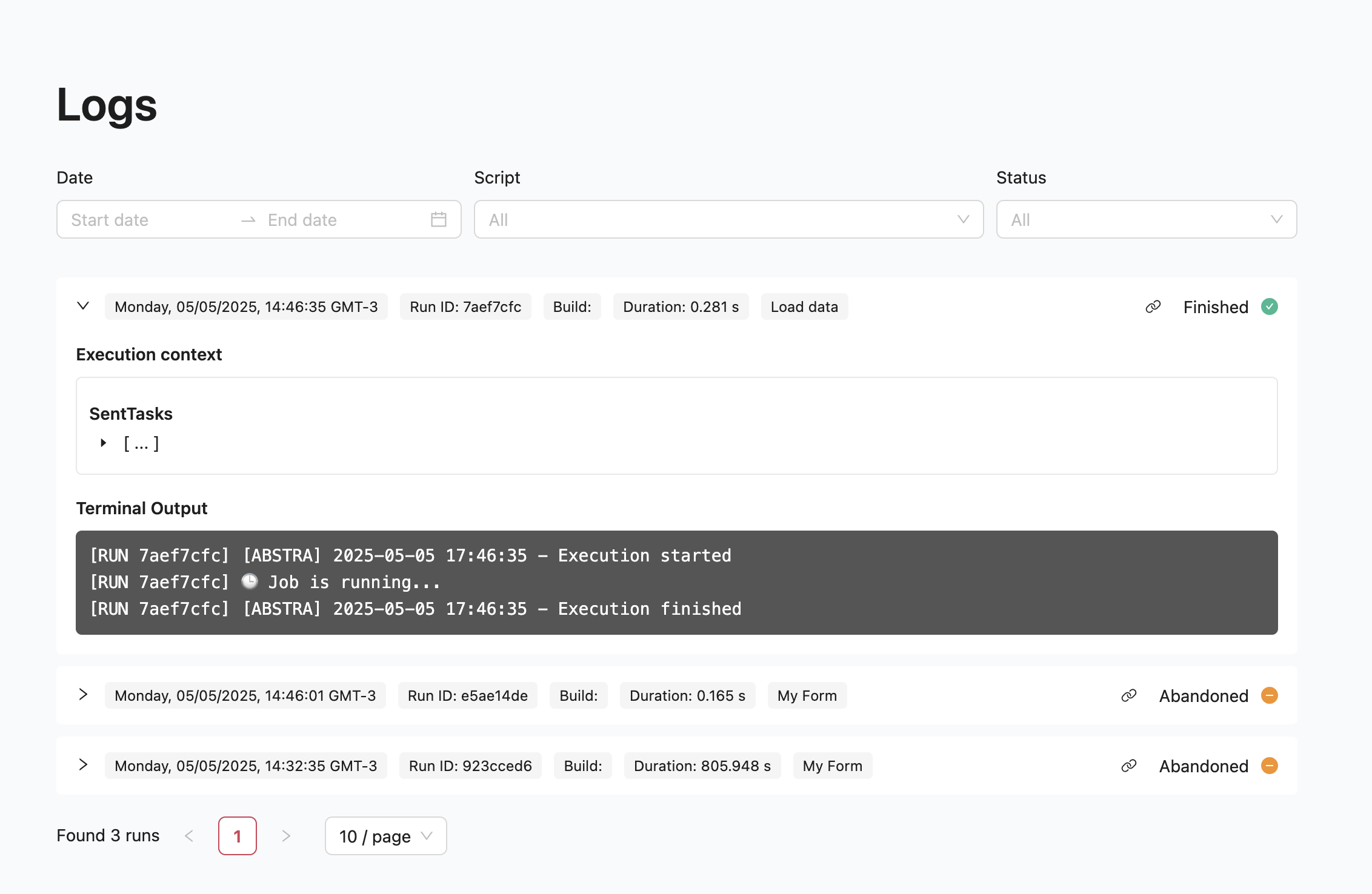Click the Run ID: 923cced6 tag

(470, 766)
